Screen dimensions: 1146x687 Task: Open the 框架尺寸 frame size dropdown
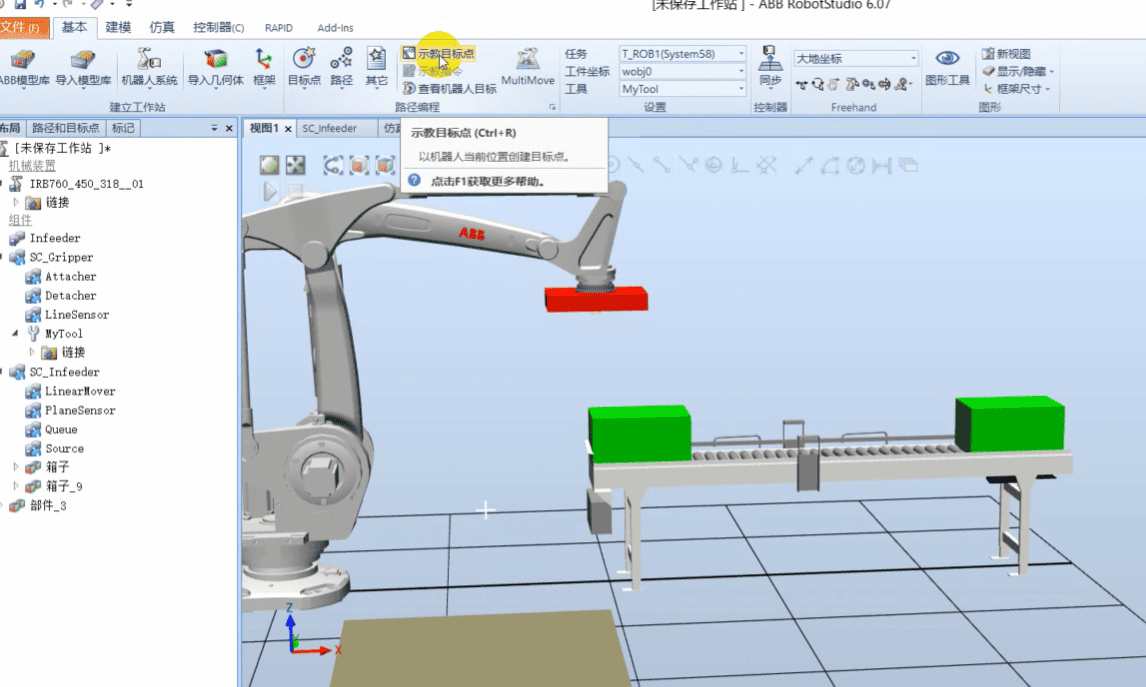tap(1017, 88)
